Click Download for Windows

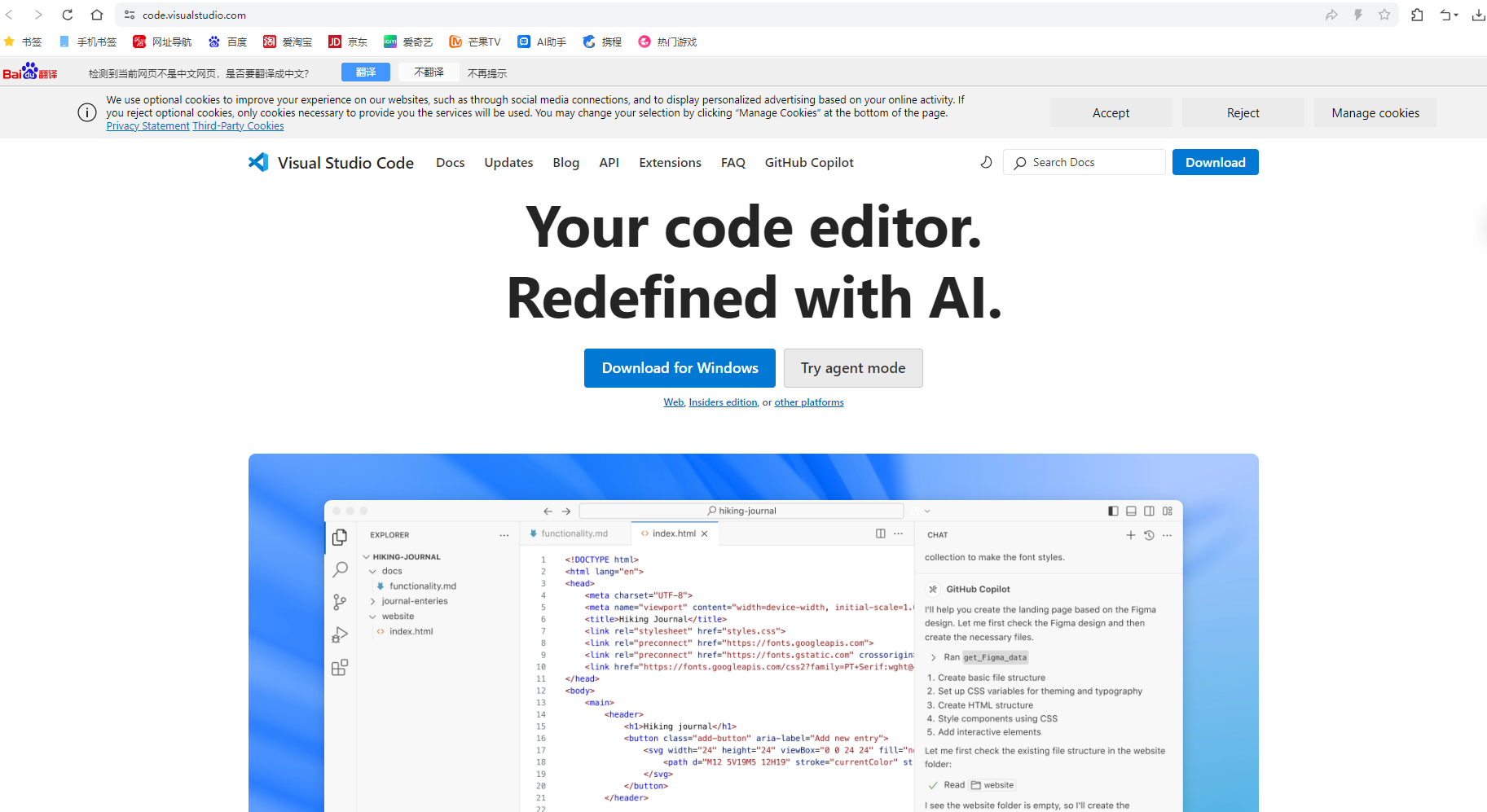click(680, 368)
